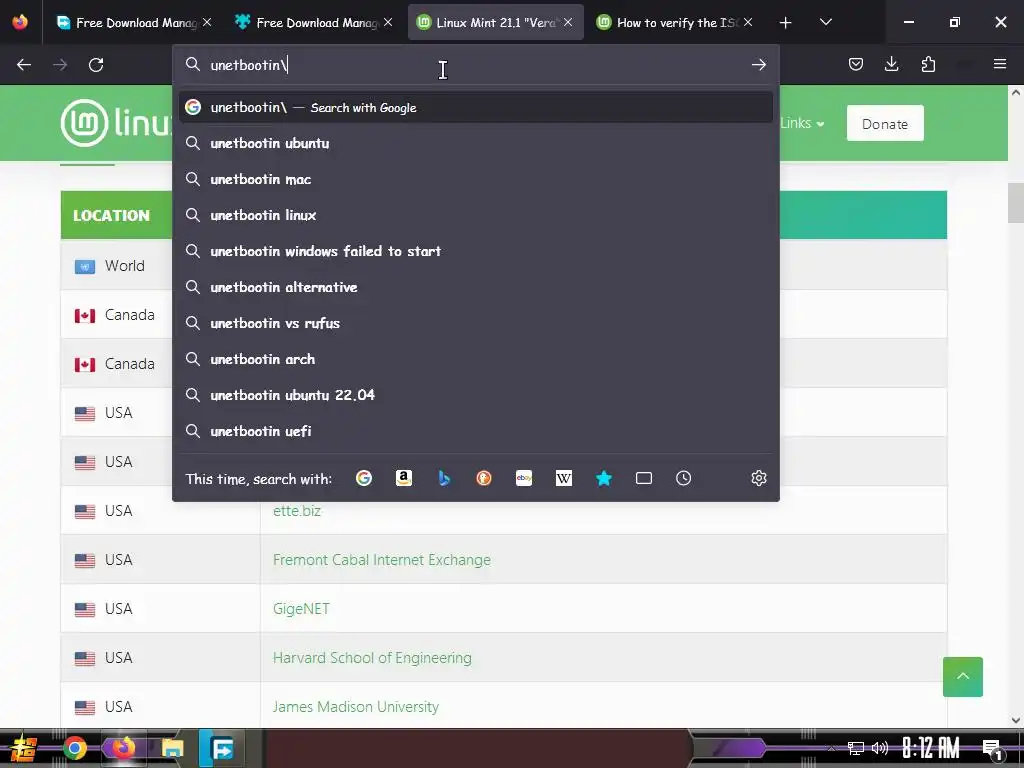The image size is (1024, 768).
Task: Click the scrollbar down arrow
Action: pyautogui.click(x=1016, y=720)
